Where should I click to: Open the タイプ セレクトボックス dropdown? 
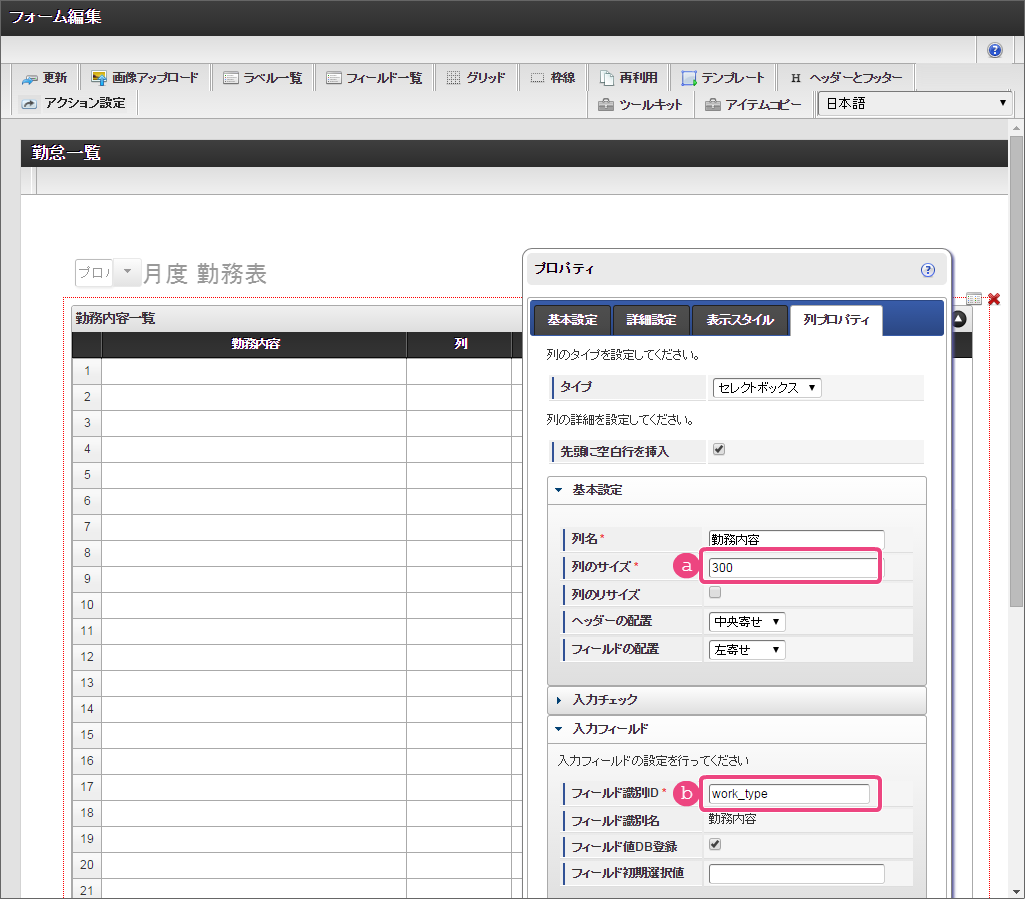pos(766,388)
